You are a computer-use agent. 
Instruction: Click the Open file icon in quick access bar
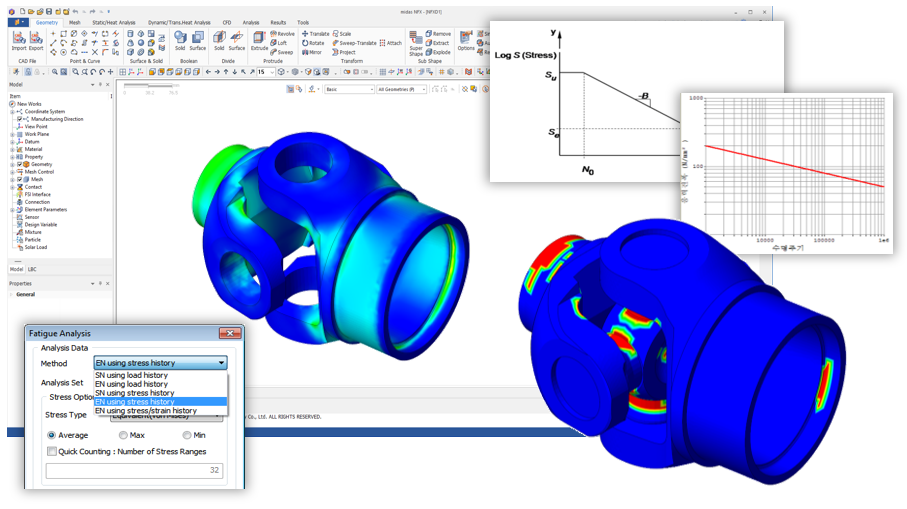coord(31,12)
